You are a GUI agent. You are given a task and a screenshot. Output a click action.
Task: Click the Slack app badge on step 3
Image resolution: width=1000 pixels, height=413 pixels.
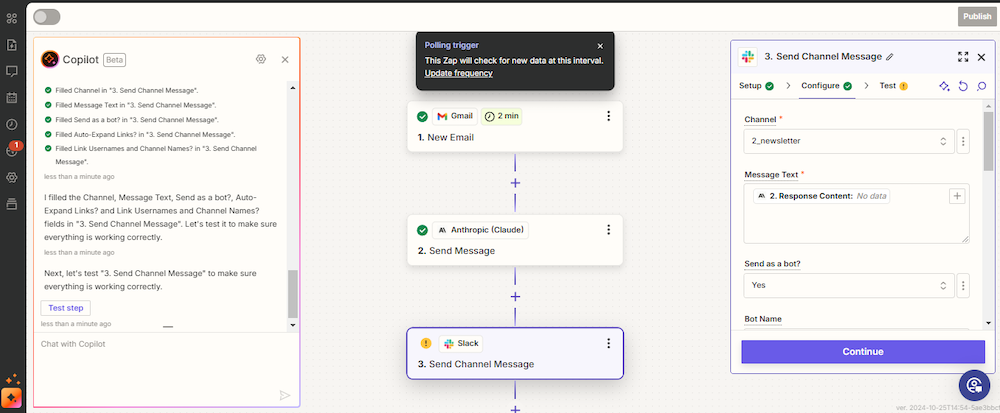tap(460, 344)
